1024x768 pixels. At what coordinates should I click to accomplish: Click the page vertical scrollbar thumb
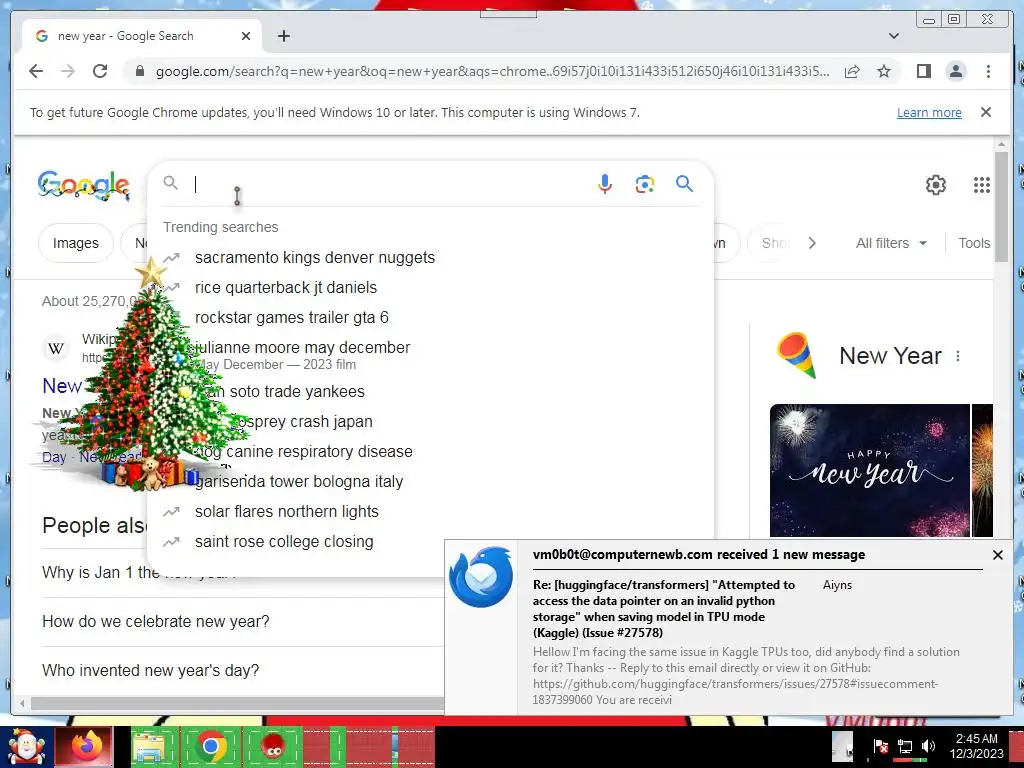point(1001,207)
